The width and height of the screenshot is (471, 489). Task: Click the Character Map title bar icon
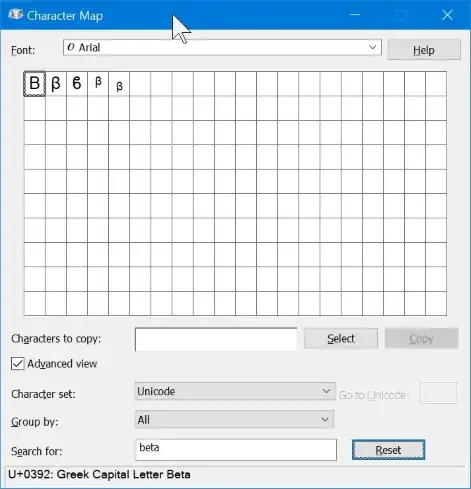tap(15, 15)
